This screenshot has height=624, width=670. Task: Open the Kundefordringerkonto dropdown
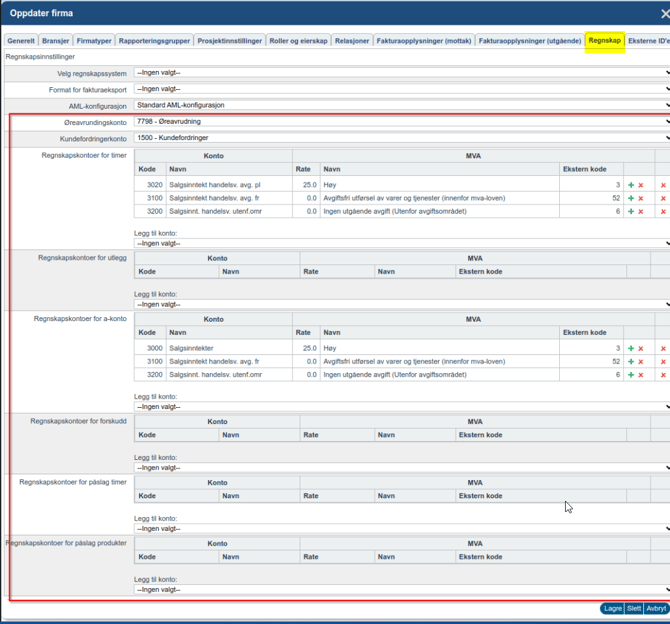pyautogui.click(x=400, y=138)
